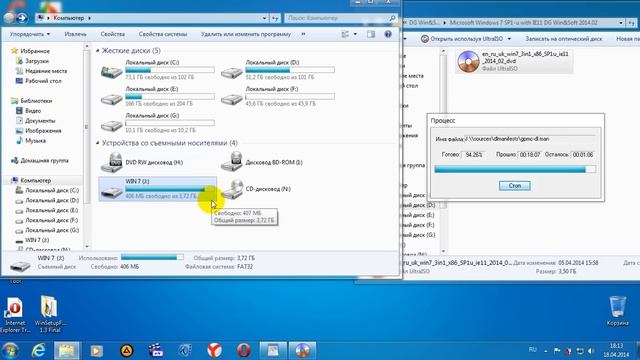The height and width of the screenshot is (360, 640).
Task: Select CD drive (N:) icon
Action: tap(232, 189)
